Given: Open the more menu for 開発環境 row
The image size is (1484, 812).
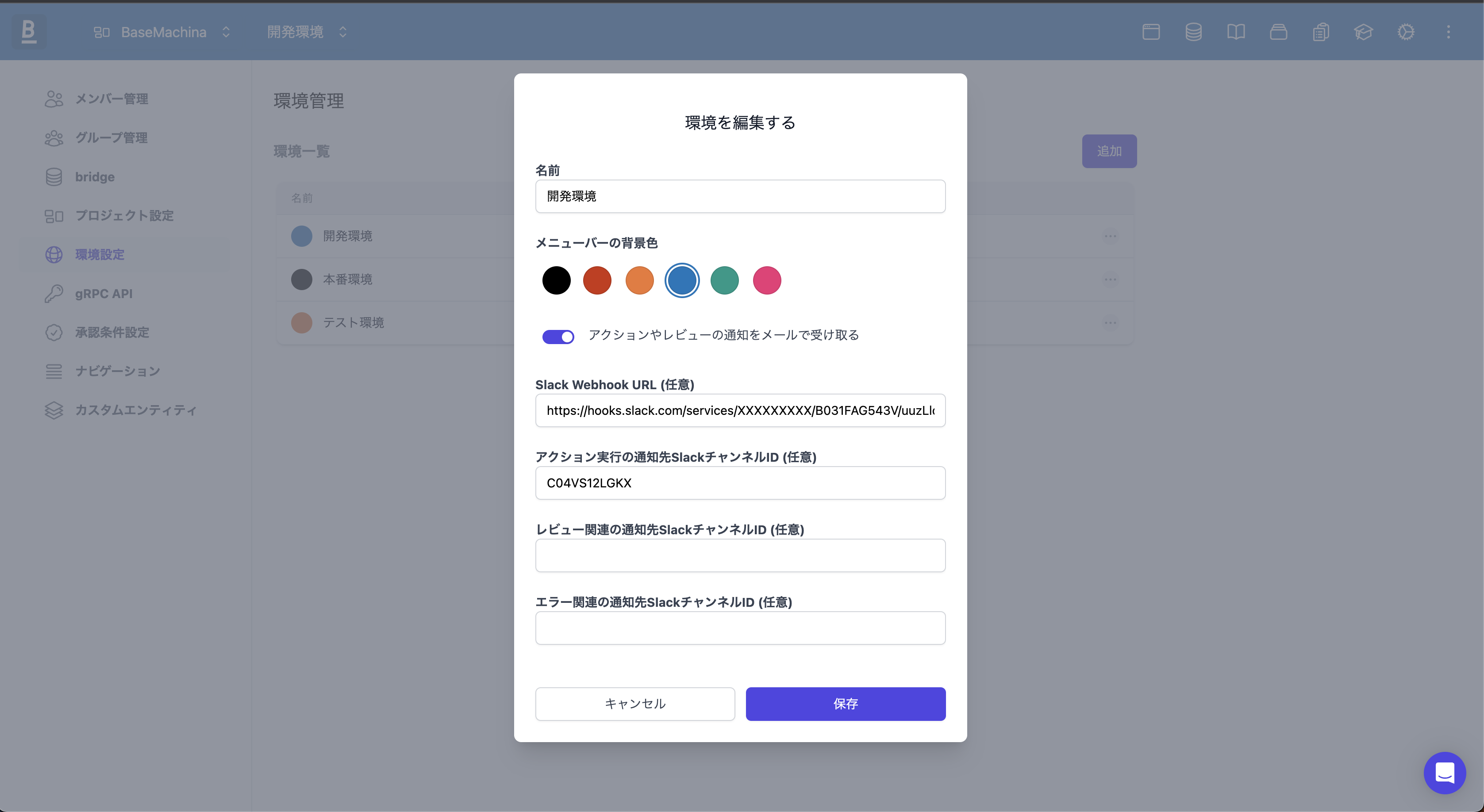Looking at the screenshot, I should click(1110, 236).
